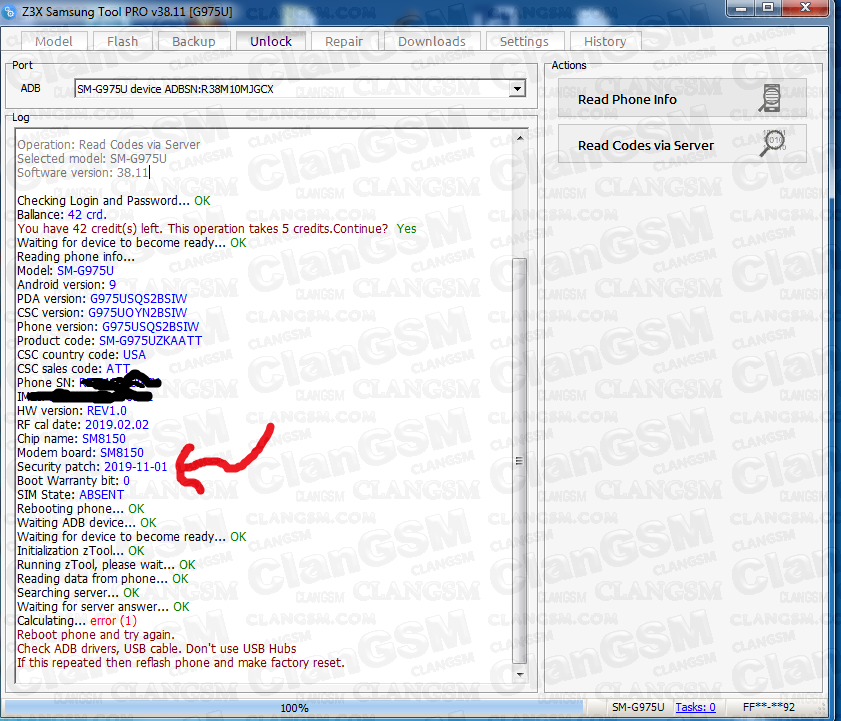Click the 'Searching server... OK' log line
Screen dimensions: 841x721
pos(78,593)
